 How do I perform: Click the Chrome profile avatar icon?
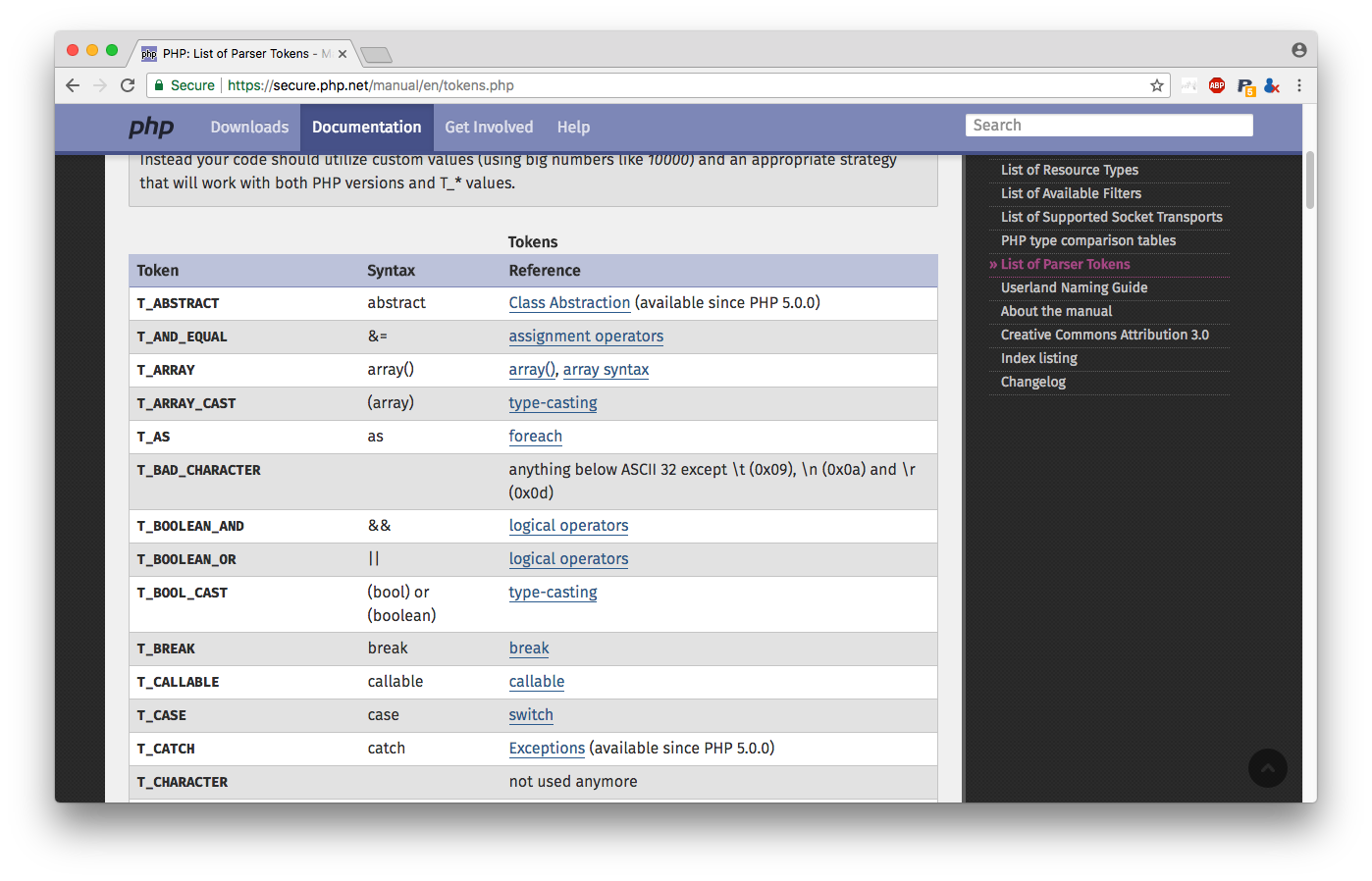(x=1299, y=50)
